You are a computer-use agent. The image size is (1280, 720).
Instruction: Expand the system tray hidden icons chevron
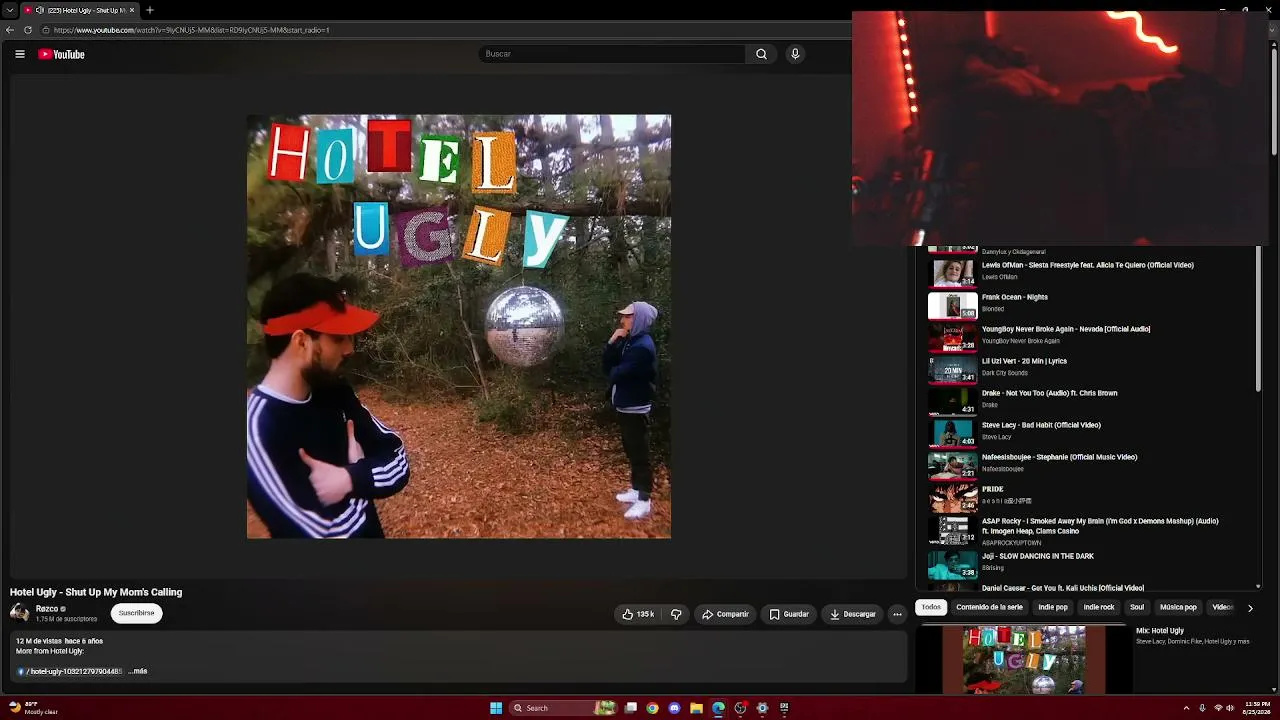[1185, 708]
